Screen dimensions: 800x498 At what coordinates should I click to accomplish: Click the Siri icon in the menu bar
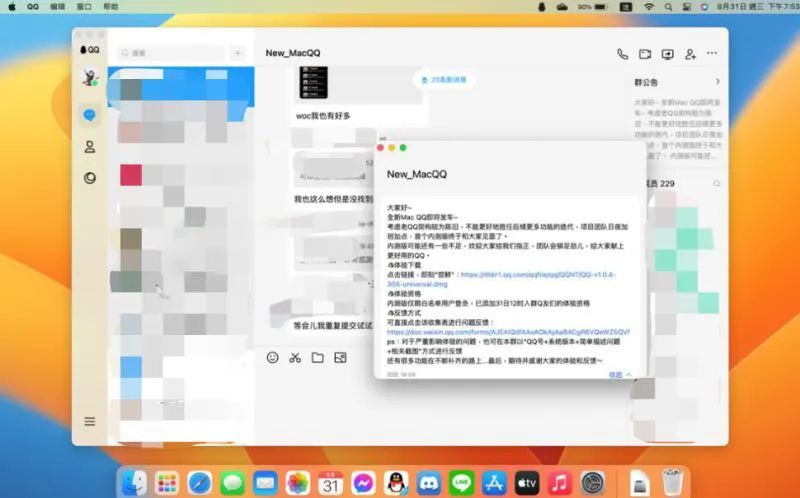[704, 7]
